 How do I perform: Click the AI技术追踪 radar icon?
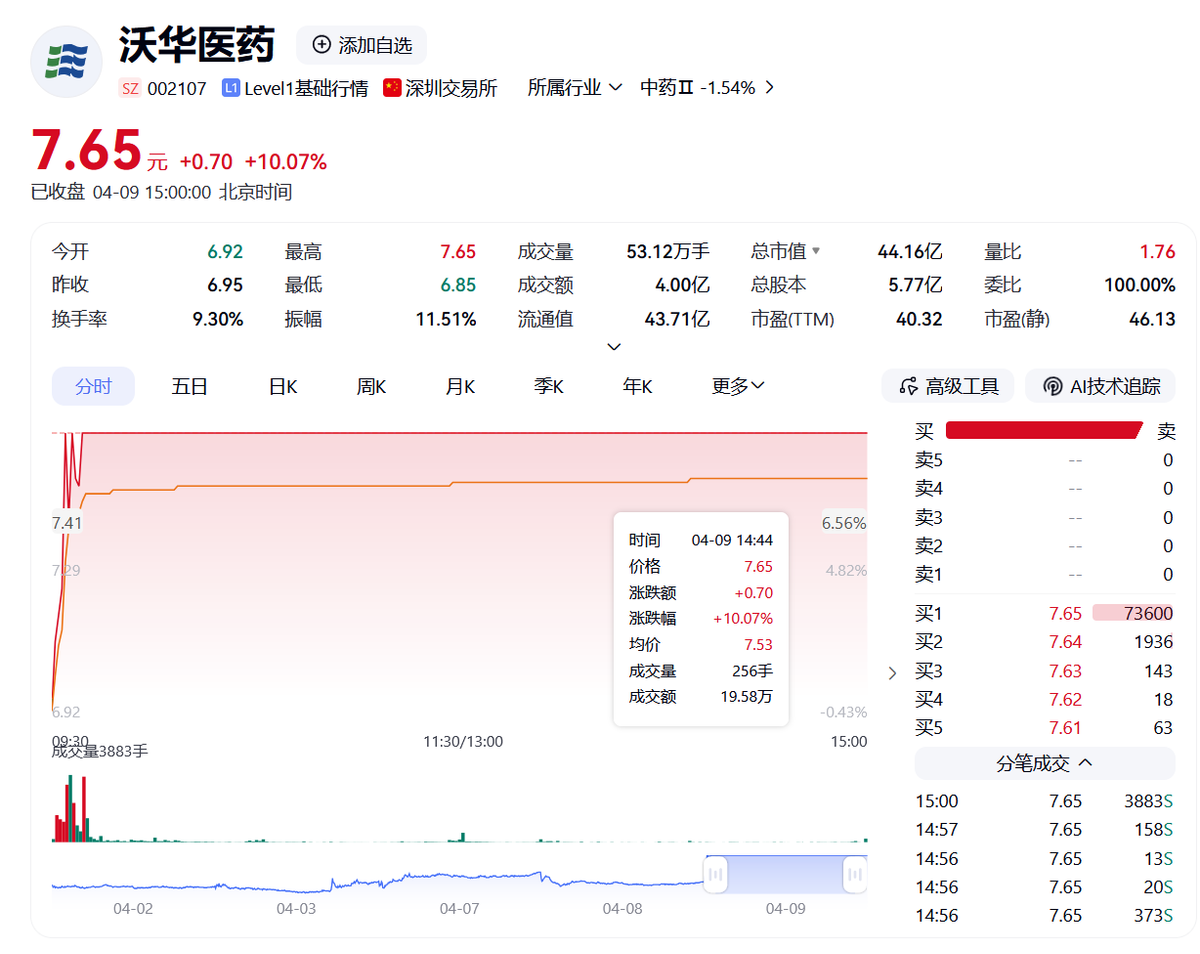(x=1052, y=386)
